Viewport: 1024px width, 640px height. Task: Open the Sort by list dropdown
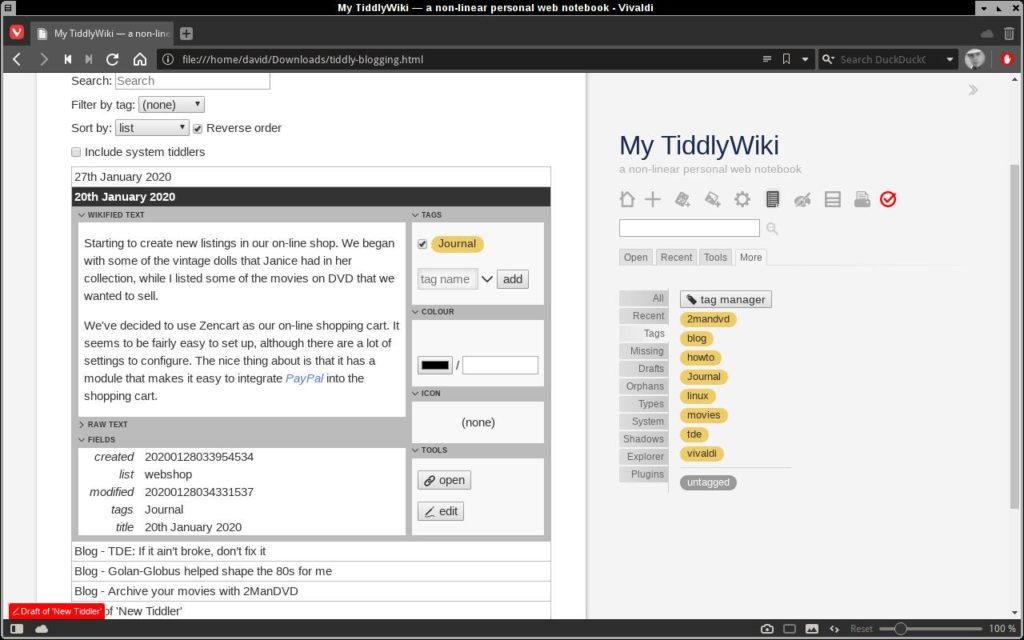(152, 128)
